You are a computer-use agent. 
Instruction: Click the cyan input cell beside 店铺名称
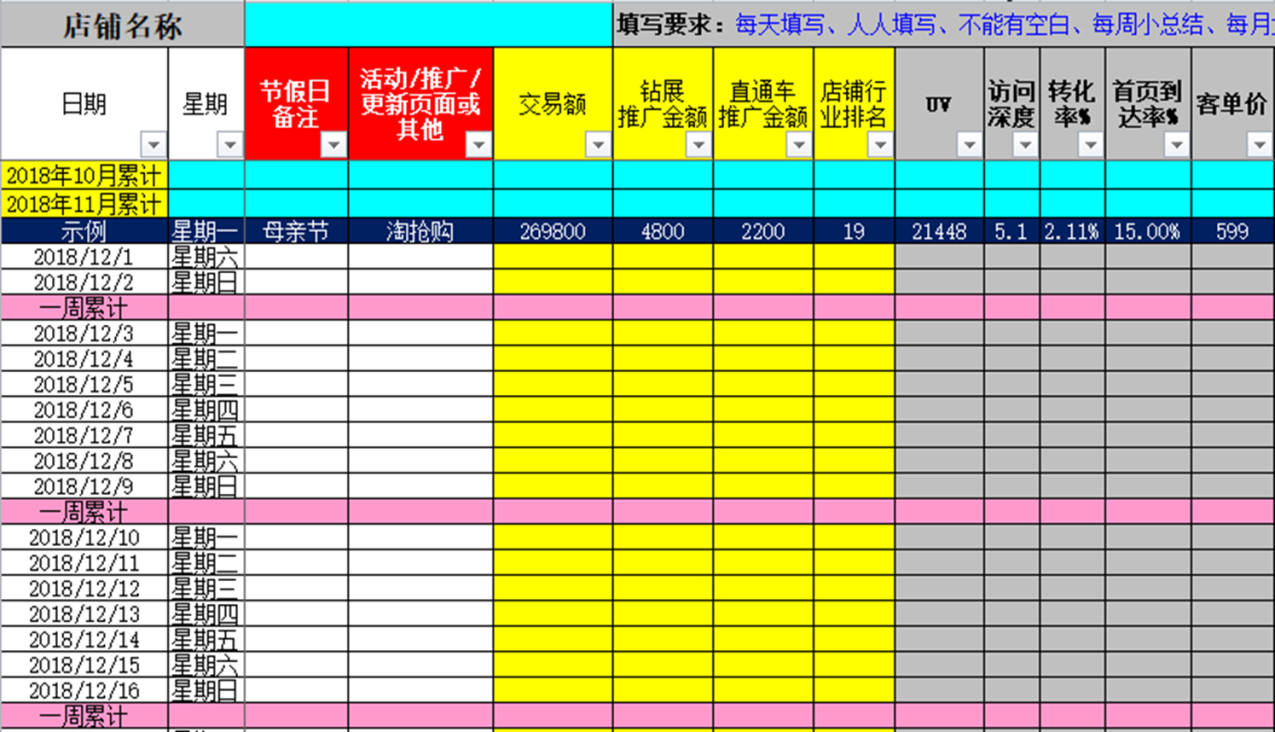[428, 24]
